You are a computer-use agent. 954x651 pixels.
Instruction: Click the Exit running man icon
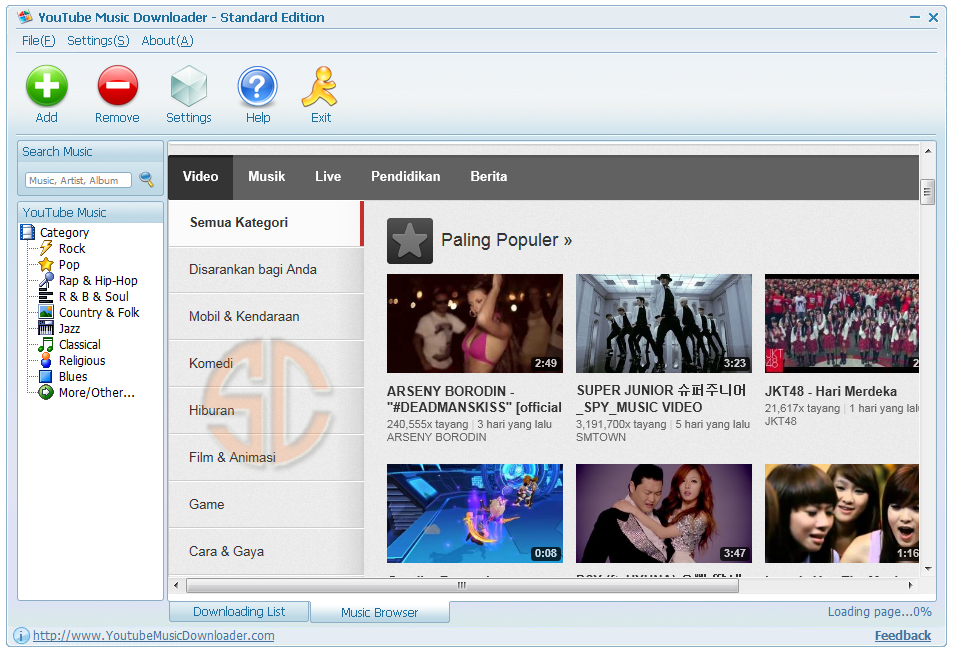(x=320, y=86)
